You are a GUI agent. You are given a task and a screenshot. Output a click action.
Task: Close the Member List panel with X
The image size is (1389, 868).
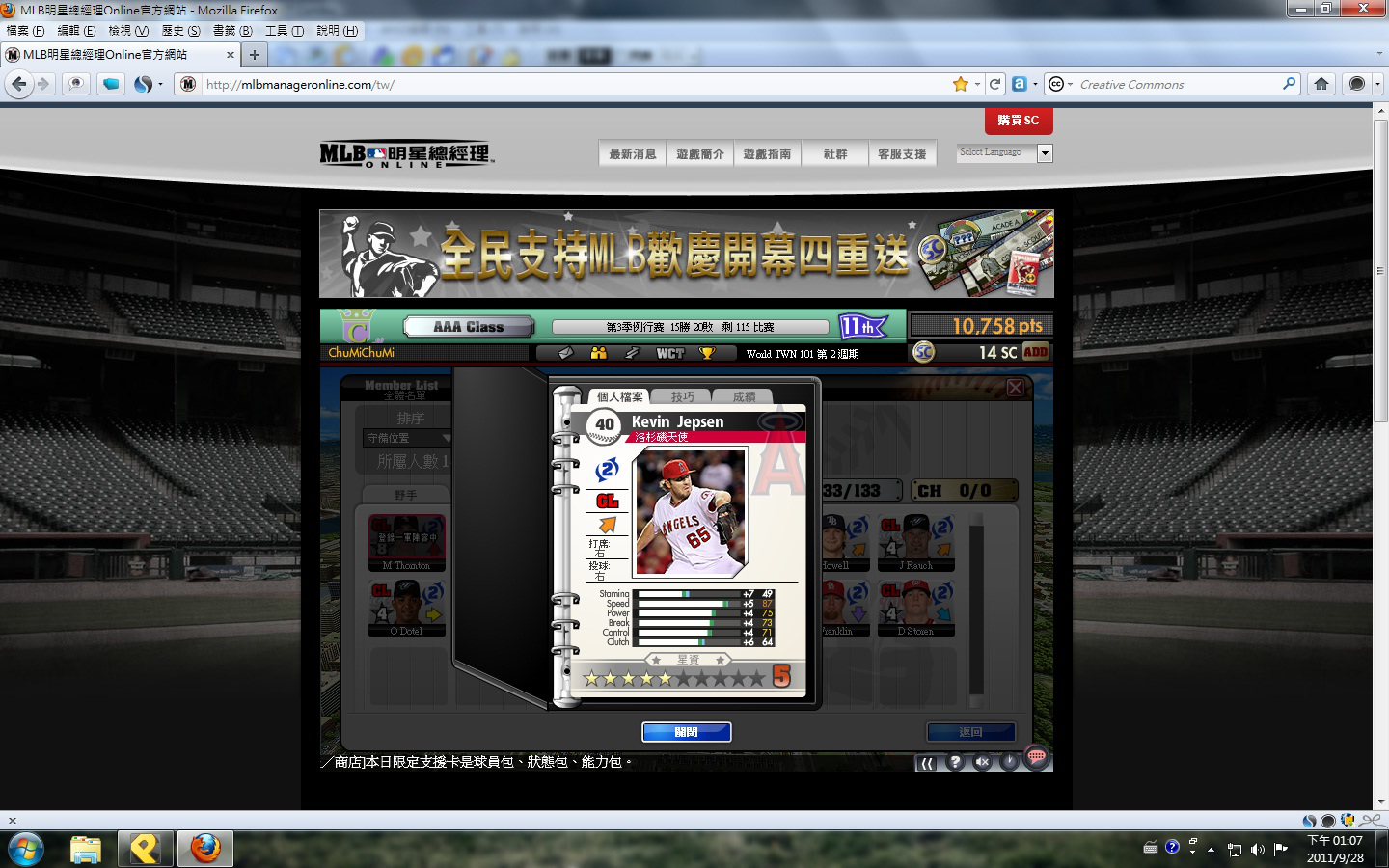point(1016,388)
